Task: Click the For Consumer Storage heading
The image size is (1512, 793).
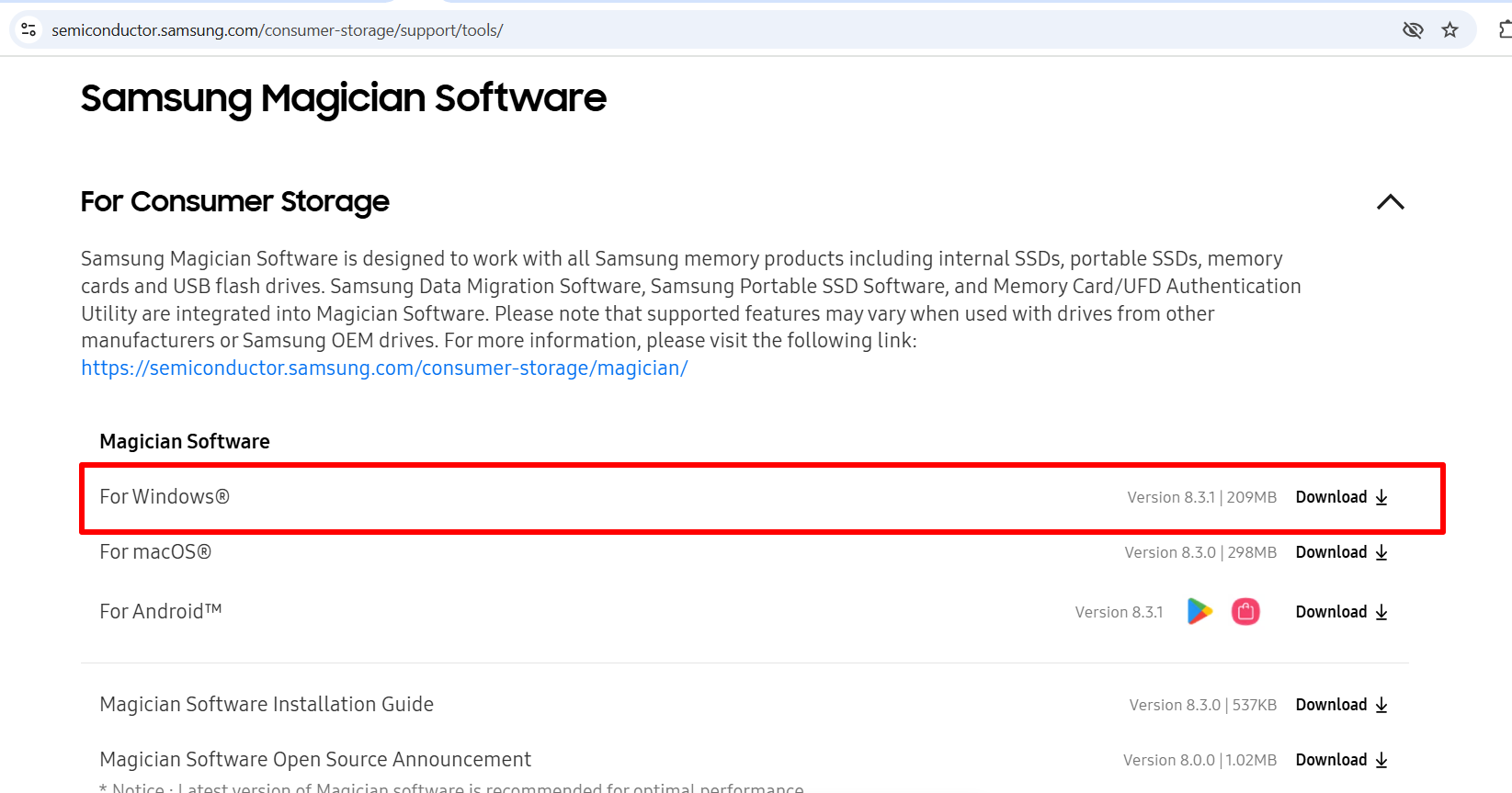Action: coord(234,202)
